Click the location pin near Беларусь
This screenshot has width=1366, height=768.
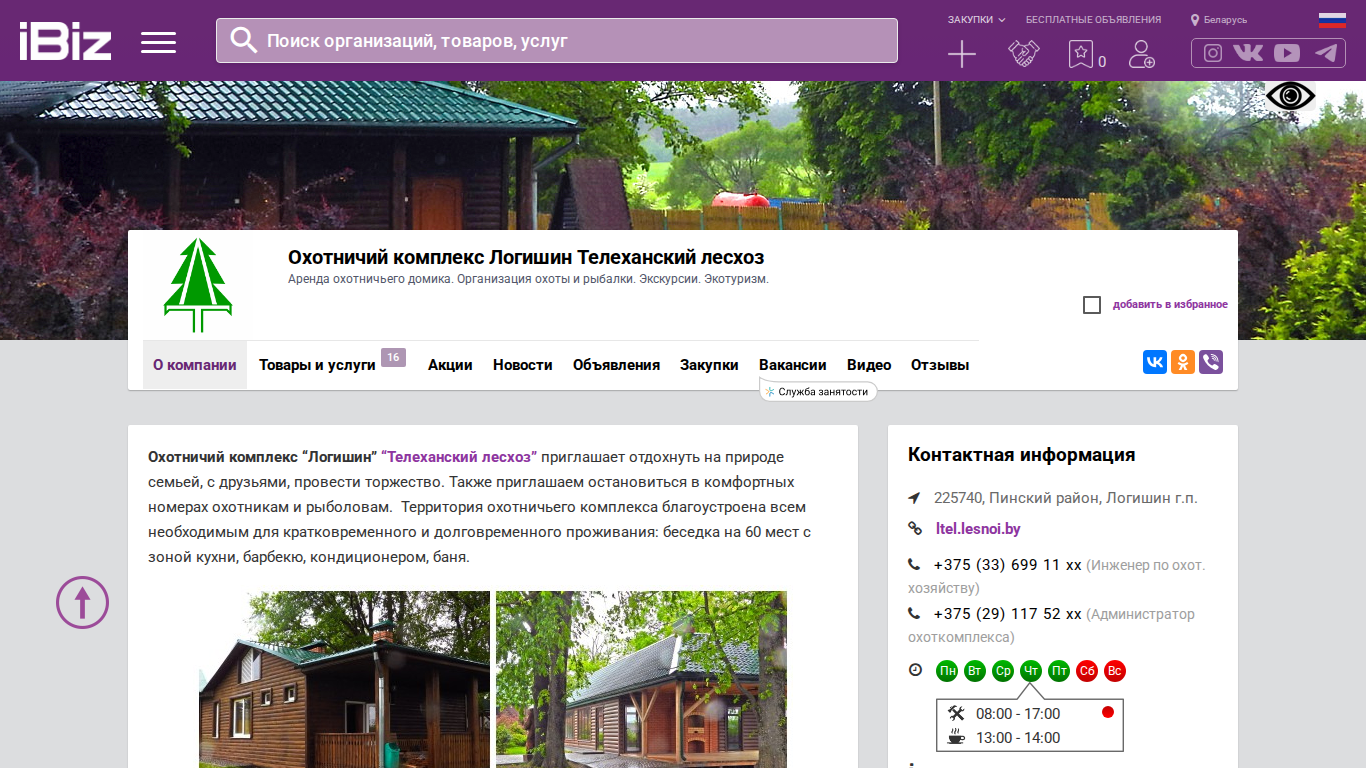tap(1195, 20)
